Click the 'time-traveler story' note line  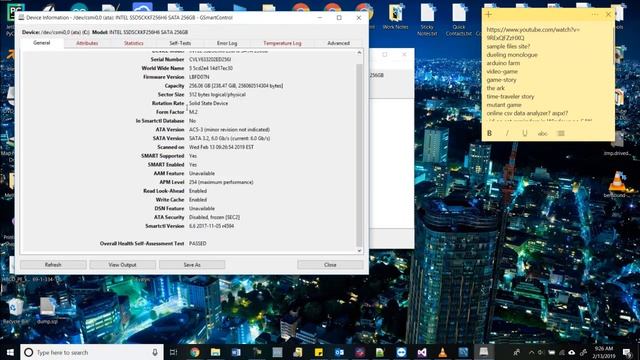point(510,97)
